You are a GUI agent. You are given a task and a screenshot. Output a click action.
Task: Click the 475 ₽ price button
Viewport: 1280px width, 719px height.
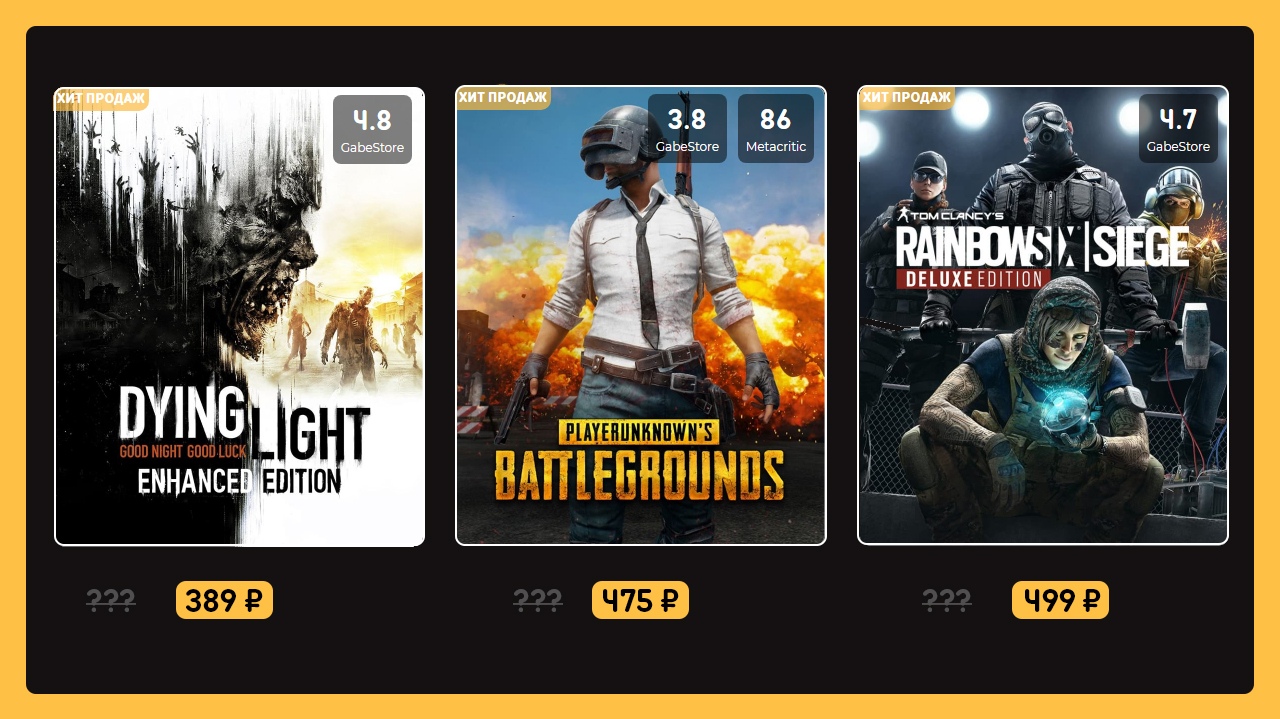(x=640, y=600)
